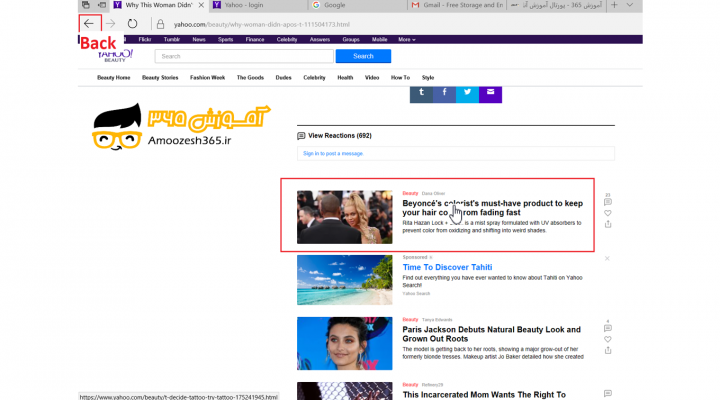Open Finance in the Yahoo top bar
The image size is (720, 400).
coord(255,39)
